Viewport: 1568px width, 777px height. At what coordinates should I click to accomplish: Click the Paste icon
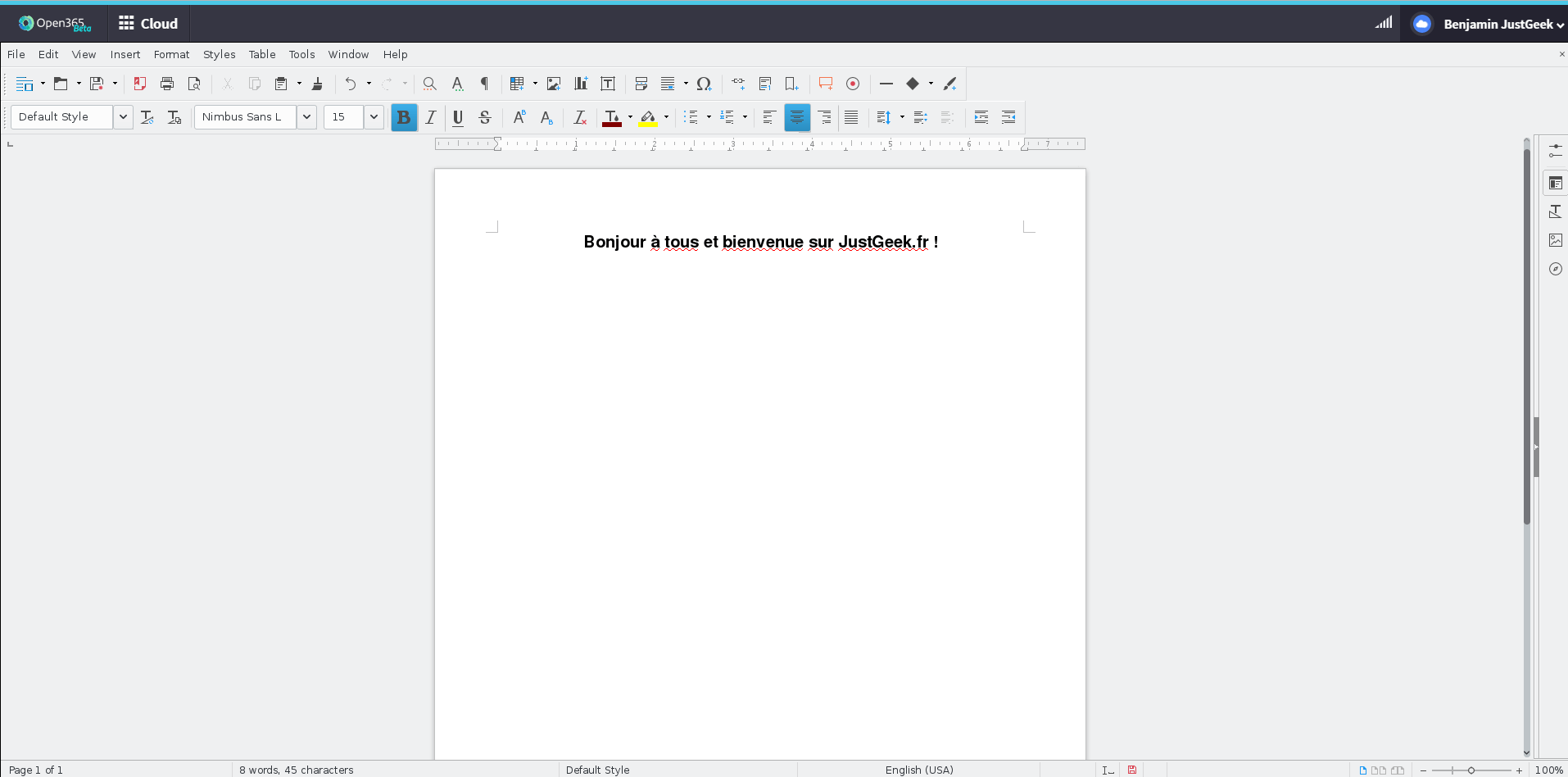coord(281,84)
